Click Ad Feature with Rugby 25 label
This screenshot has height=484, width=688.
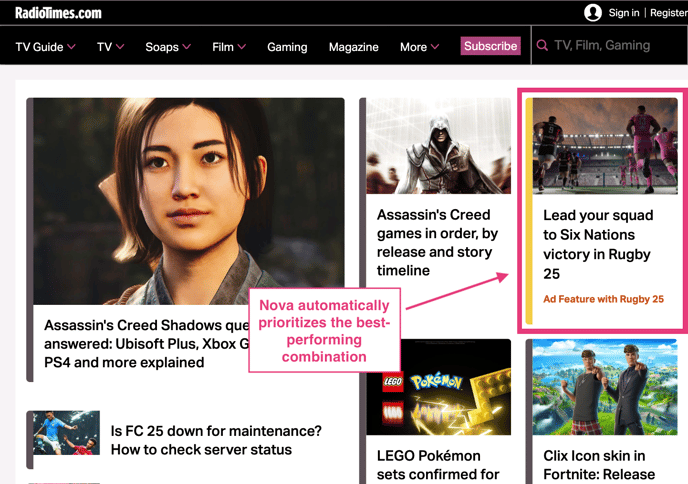point(603,299)
